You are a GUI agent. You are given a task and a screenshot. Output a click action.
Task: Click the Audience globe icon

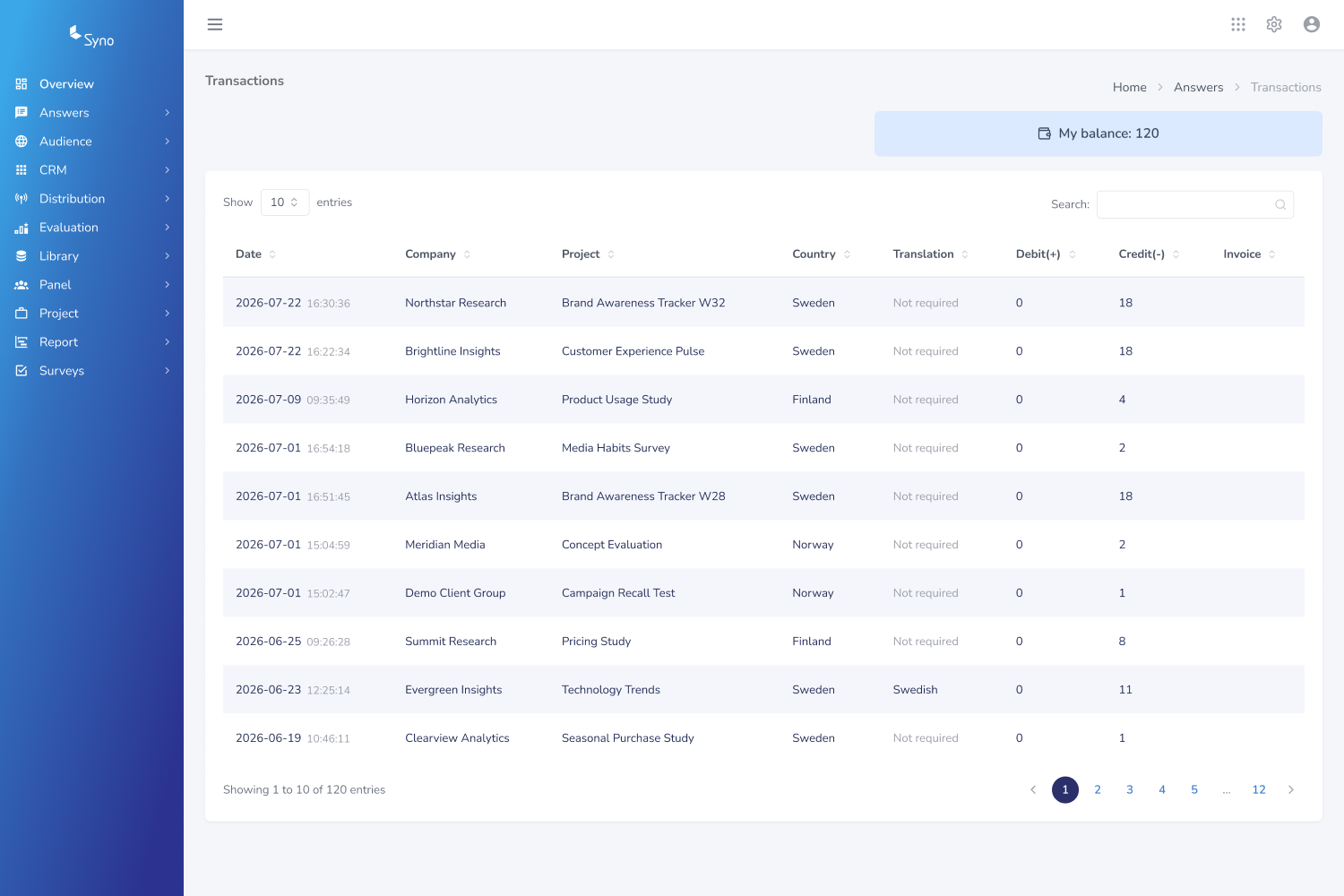coord(22,142)
